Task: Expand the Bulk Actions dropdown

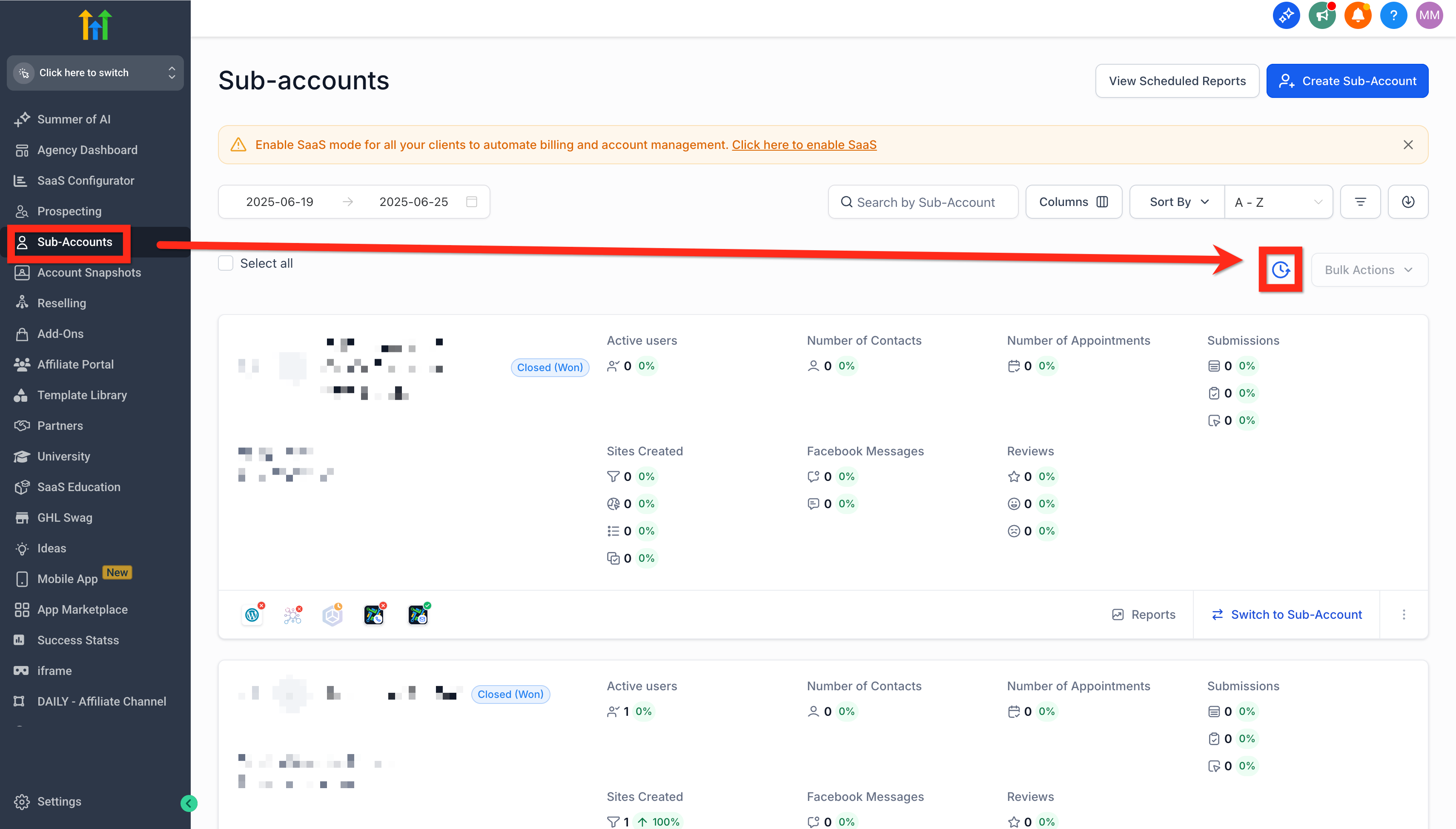Action: (x=1369, y=270)
